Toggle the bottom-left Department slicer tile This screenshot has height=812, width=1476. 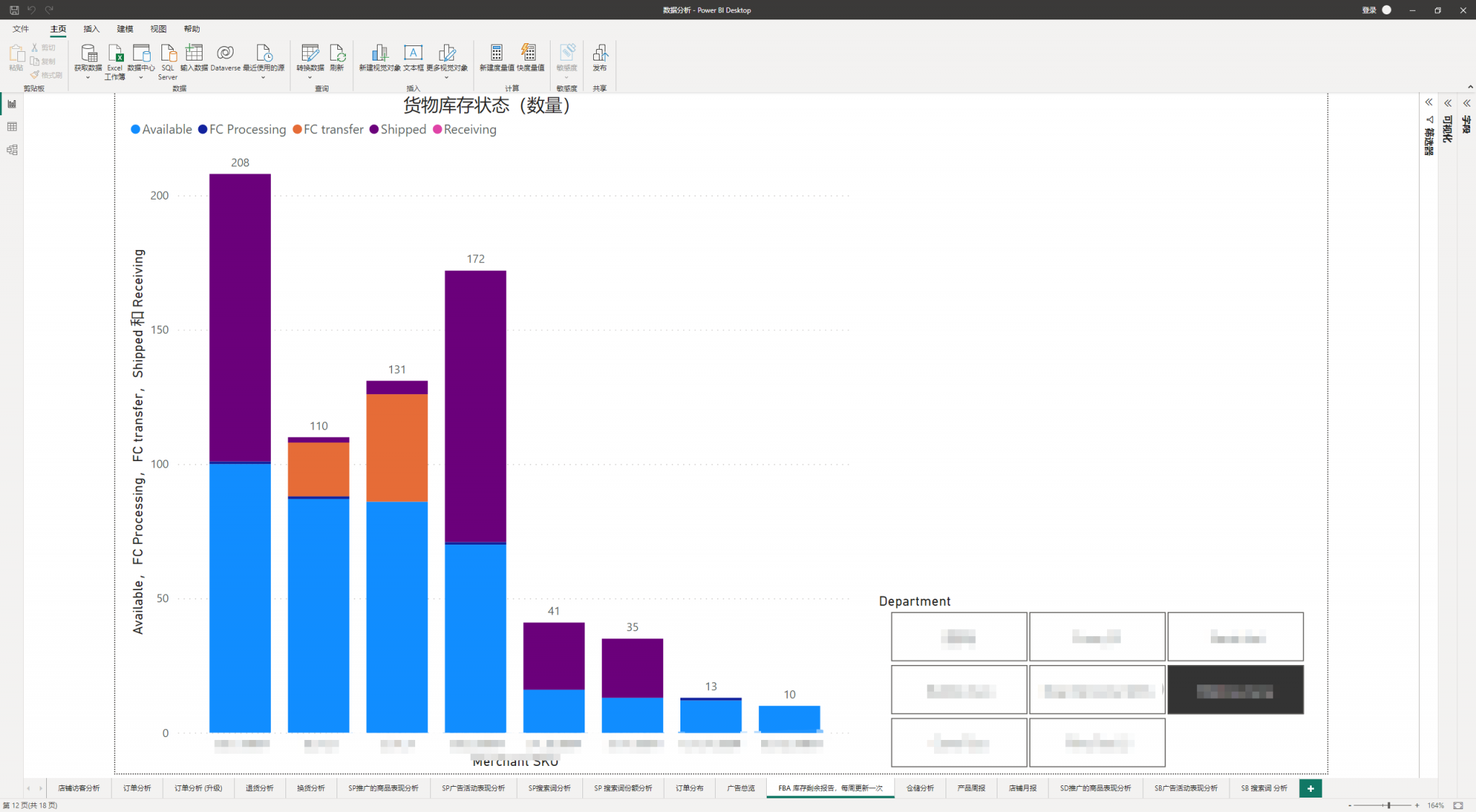pyautogui.click(x=959, y=743)
